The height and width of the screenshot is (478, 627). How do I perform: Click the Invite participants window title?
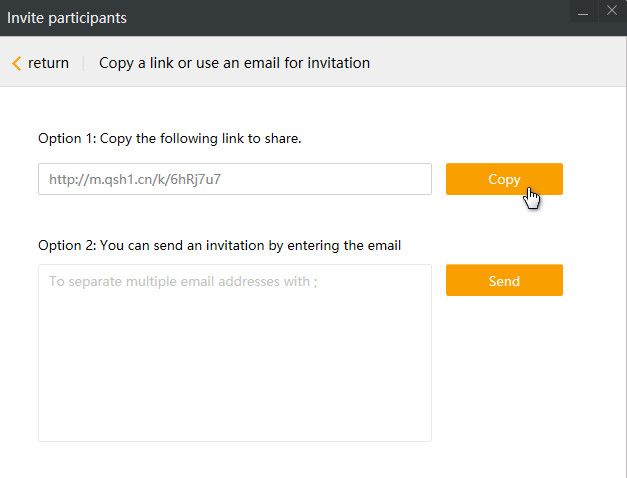[x=67, y=18]
